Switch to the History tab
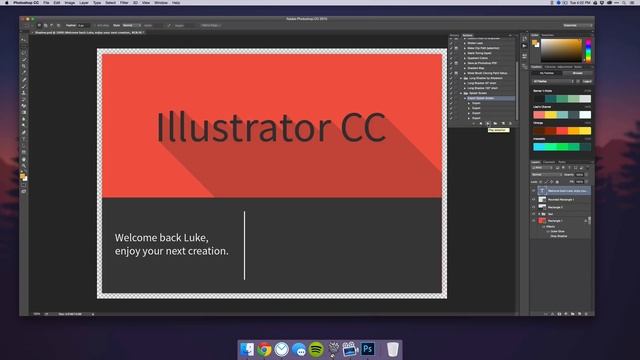This screenshot has height=360, width=640. point(454,35)
